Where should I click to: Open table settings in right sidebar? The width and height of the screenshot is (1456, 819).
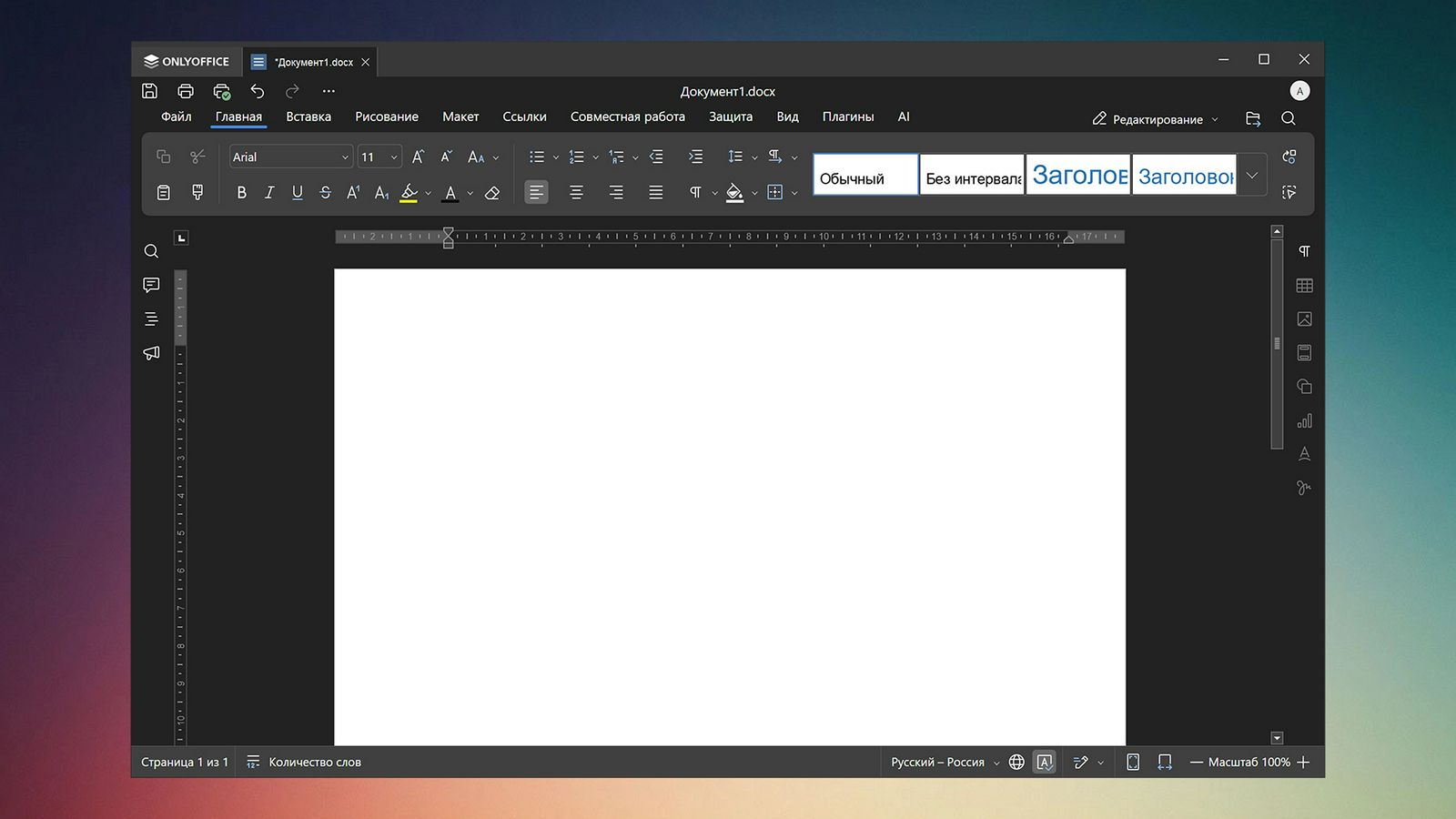pos(1304,286)
